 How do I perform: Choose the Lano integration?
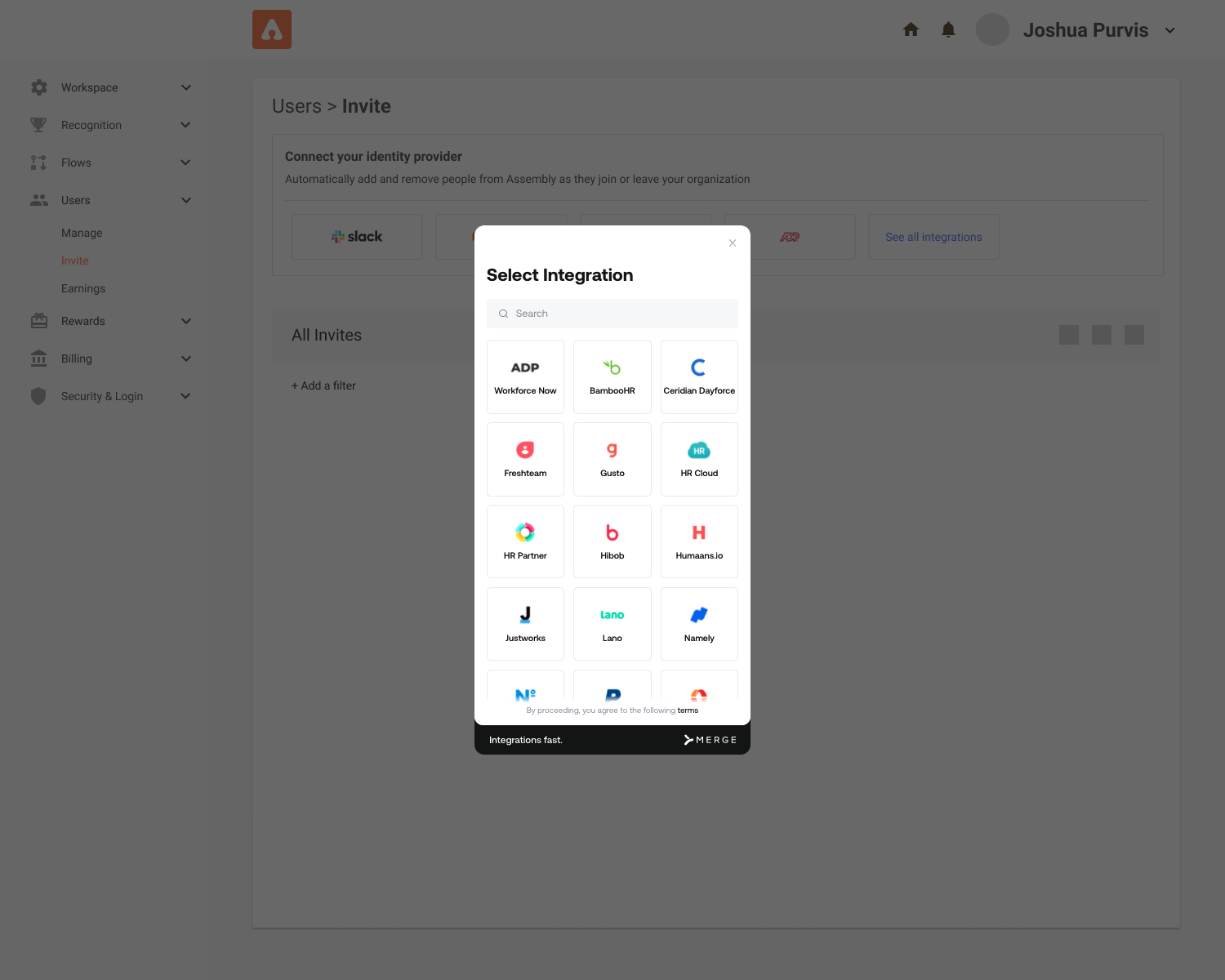point(612,624)
